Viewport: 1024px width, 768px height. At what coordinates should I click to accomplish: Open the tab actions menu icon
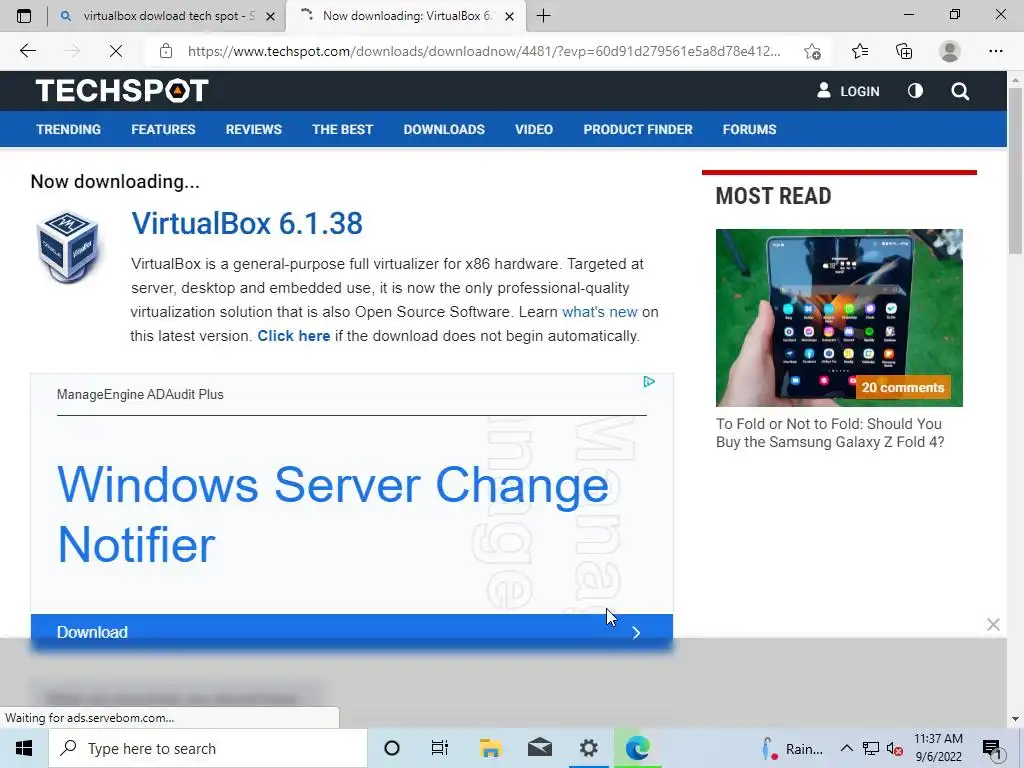[24, 16]
